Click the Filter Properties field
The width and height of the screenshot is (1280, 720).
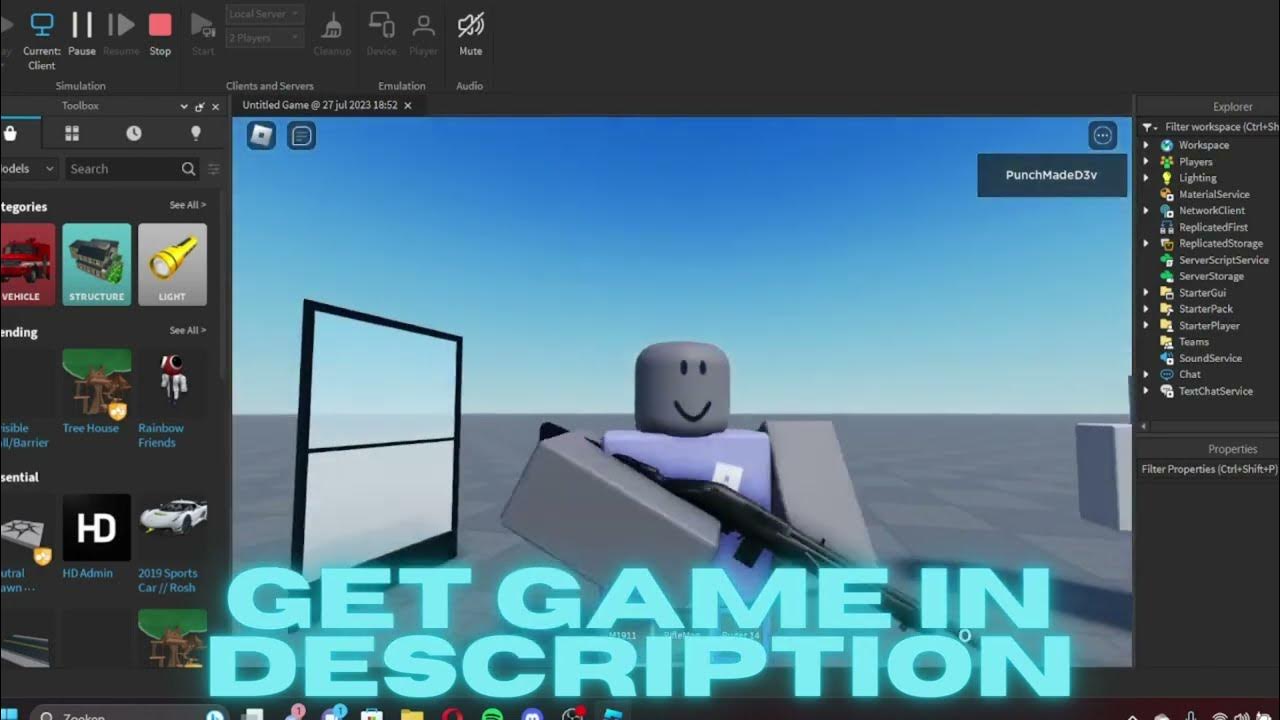pos(1209,469)
